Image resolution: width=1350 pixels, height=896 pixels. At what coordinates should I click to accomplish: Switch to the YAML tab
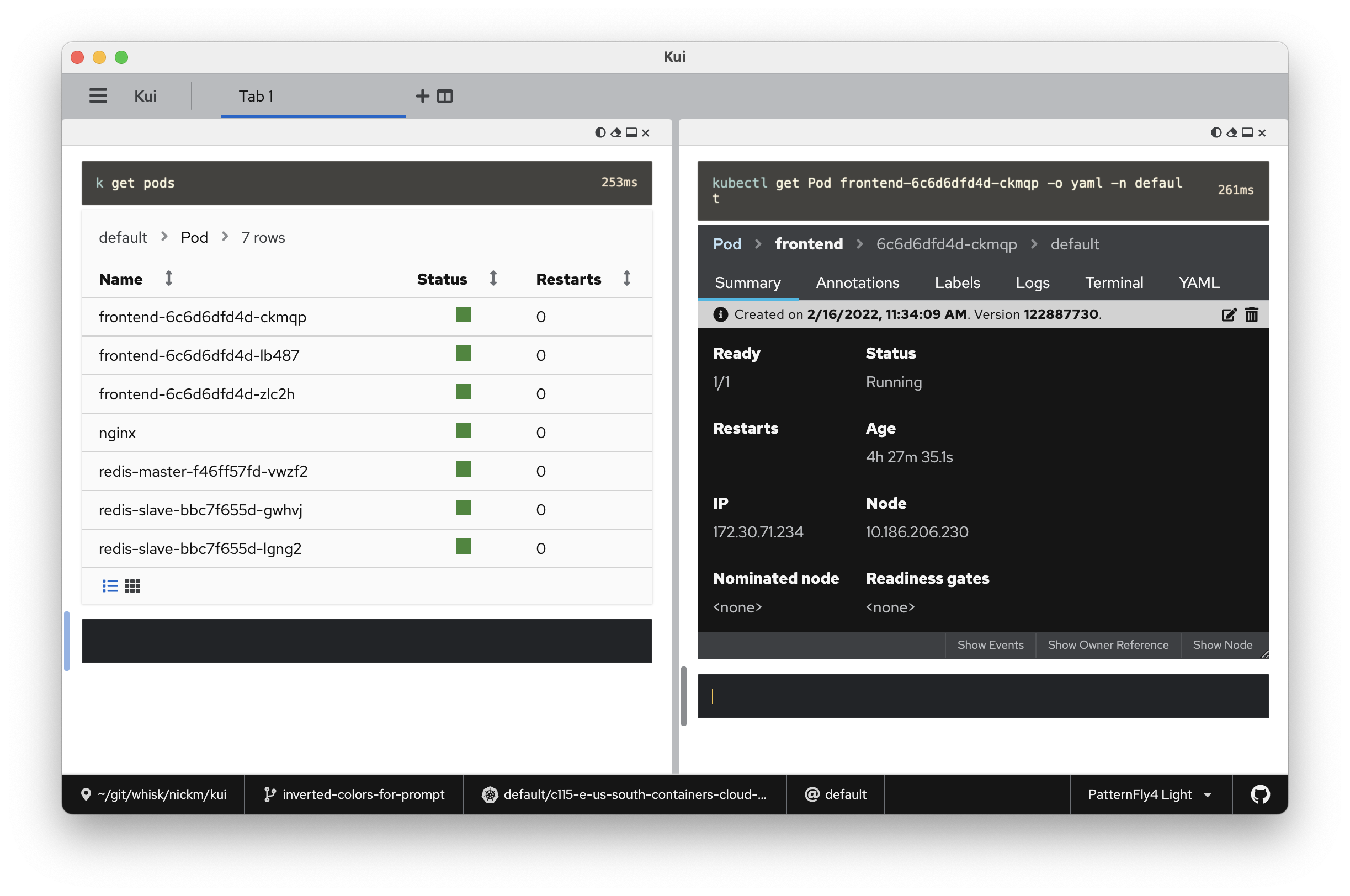point(1199,283)
